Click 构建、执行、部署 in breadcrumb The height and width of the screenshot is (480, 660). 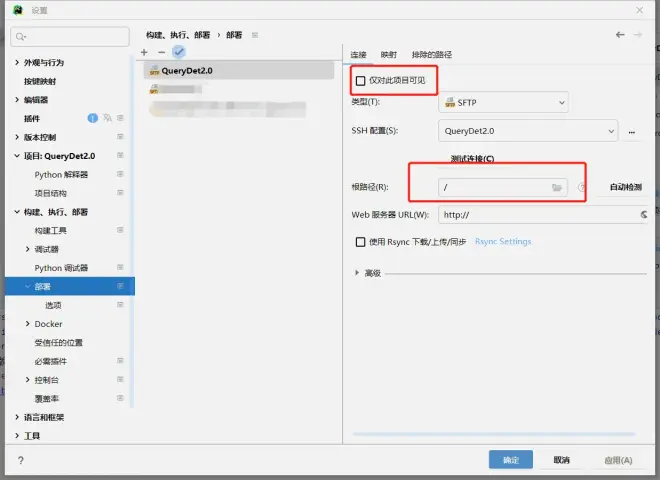pyautogui.click(x=178, y=35)
